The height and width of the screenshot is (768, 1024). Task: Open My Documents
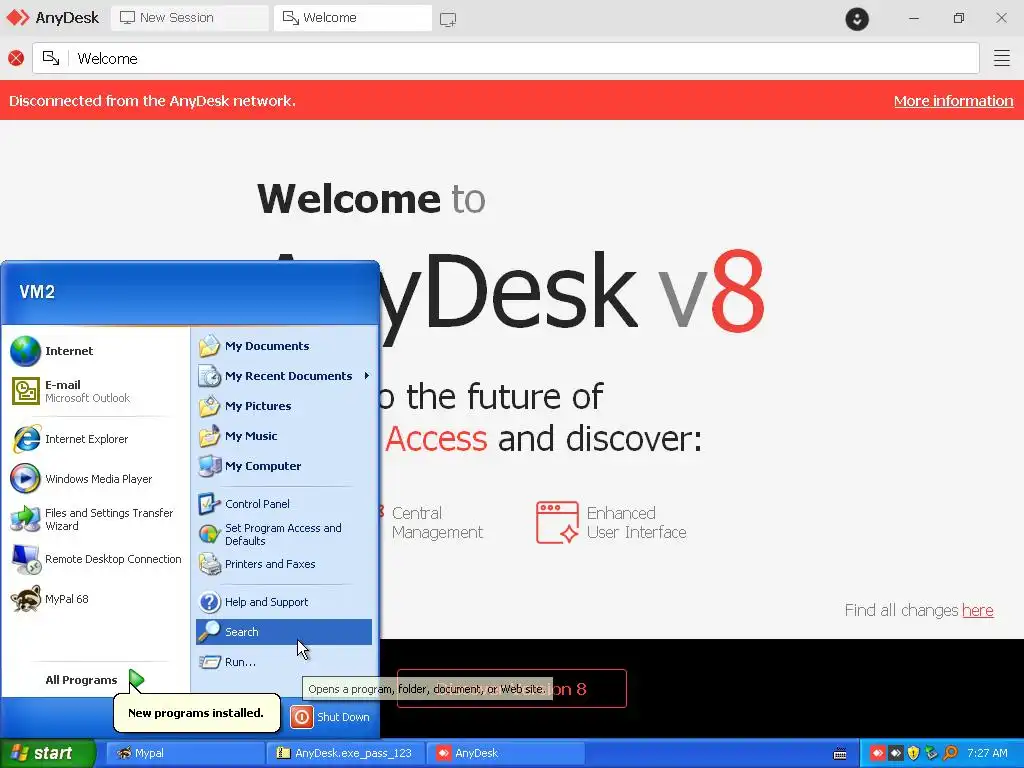coord(284,346)
